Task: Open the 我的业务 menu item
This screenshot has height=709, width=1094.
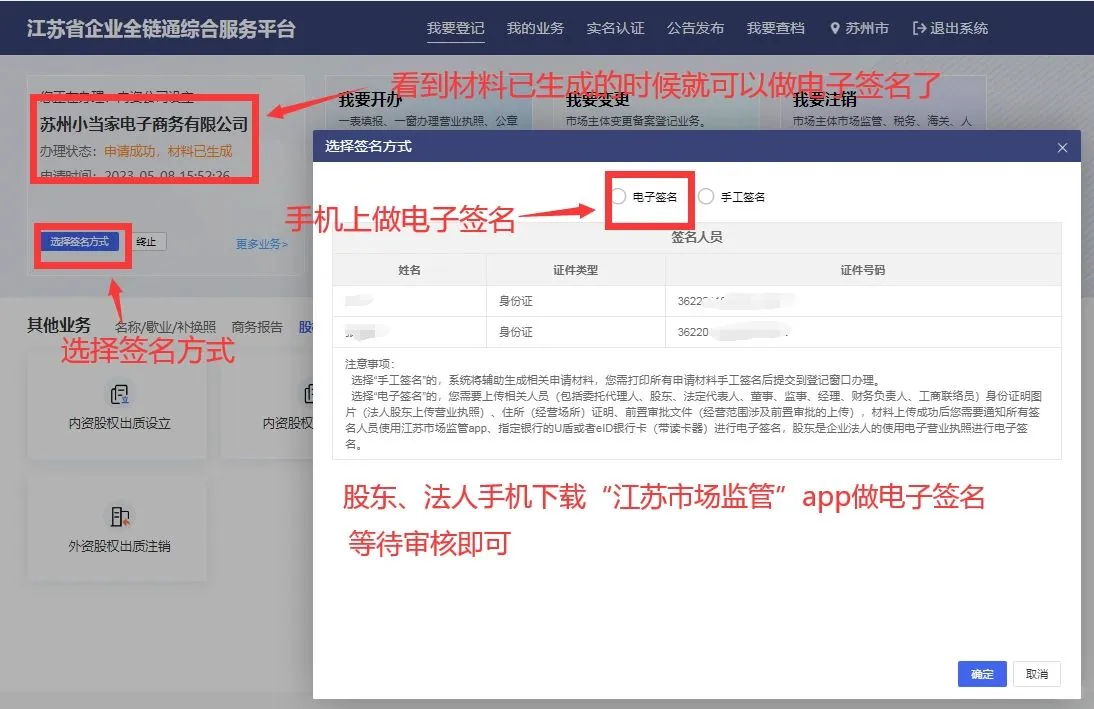Action: [535, 29]
